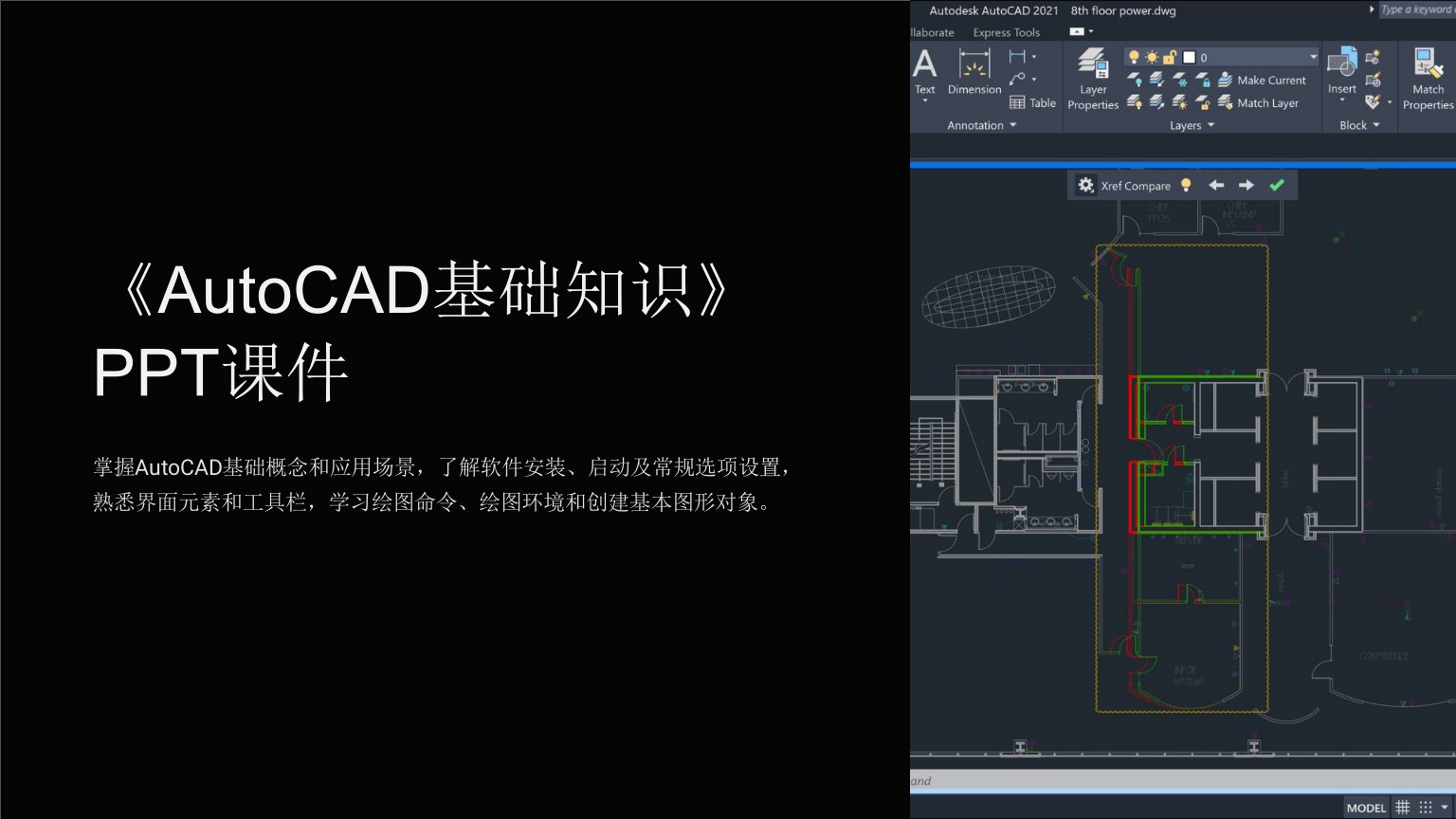Open Layer Properties manager

coord(1093,79)
